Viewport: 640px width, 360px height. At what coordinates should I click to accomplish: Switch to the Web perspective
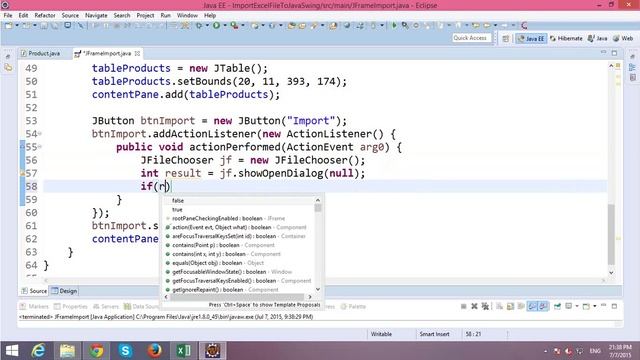point(623,38)
